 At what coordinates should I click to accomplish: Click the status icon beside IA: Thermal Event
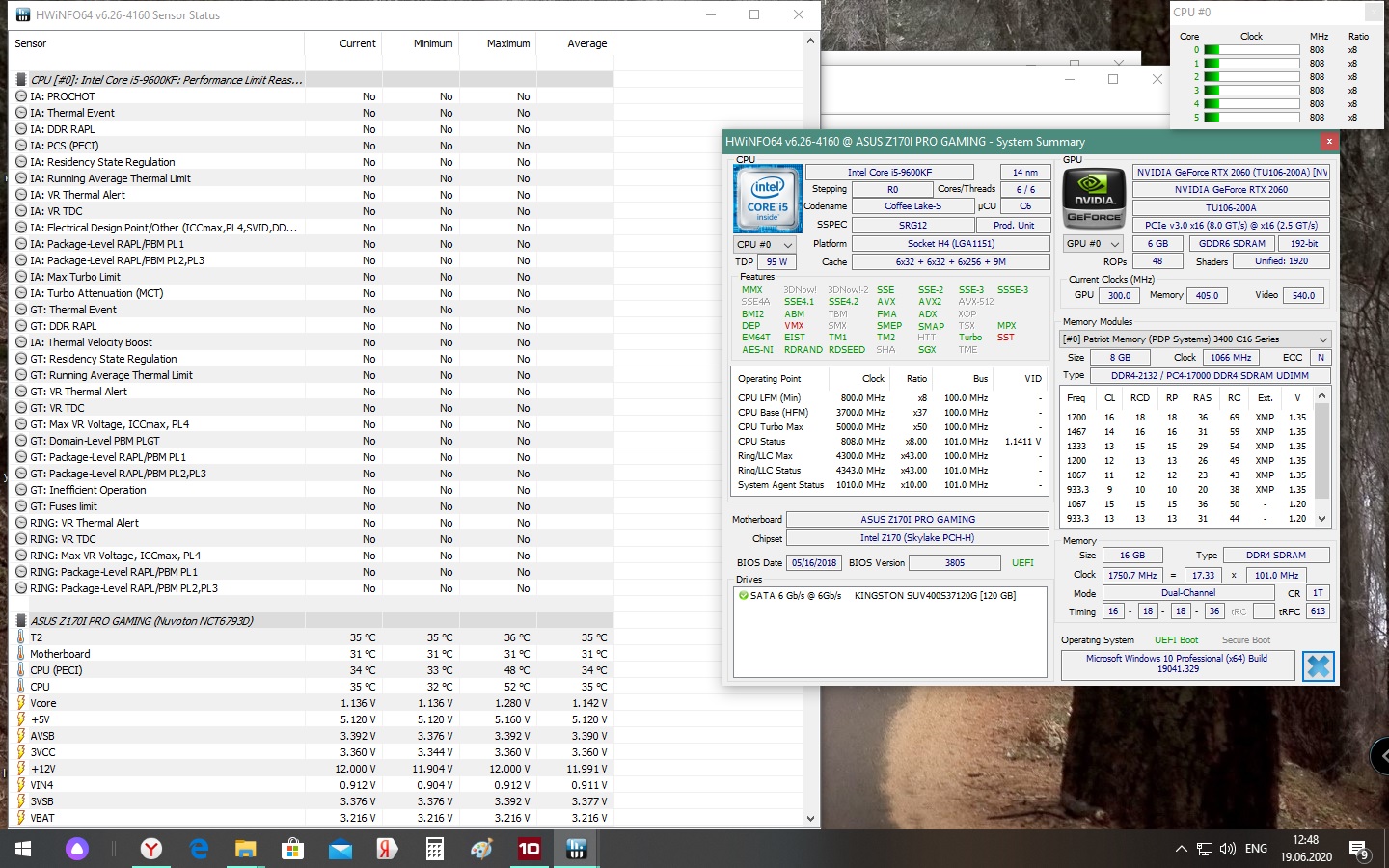(21, 113)
